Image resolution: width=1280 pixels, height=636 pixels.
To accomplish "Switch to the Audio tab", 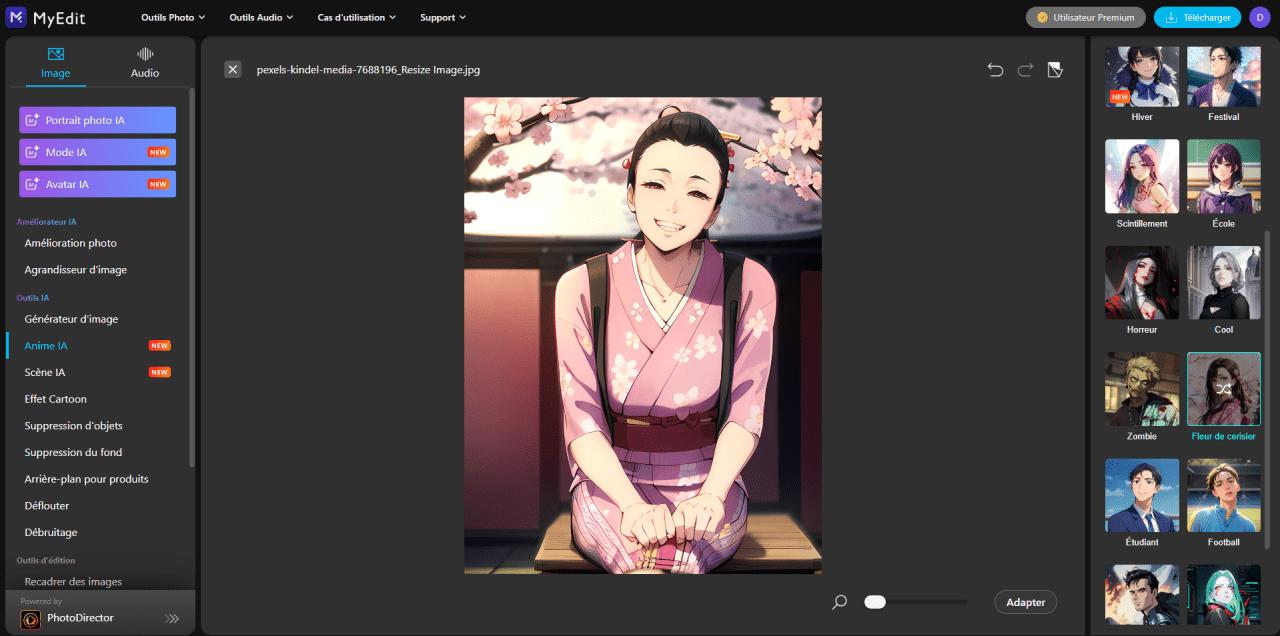I will tap(144, 62).
